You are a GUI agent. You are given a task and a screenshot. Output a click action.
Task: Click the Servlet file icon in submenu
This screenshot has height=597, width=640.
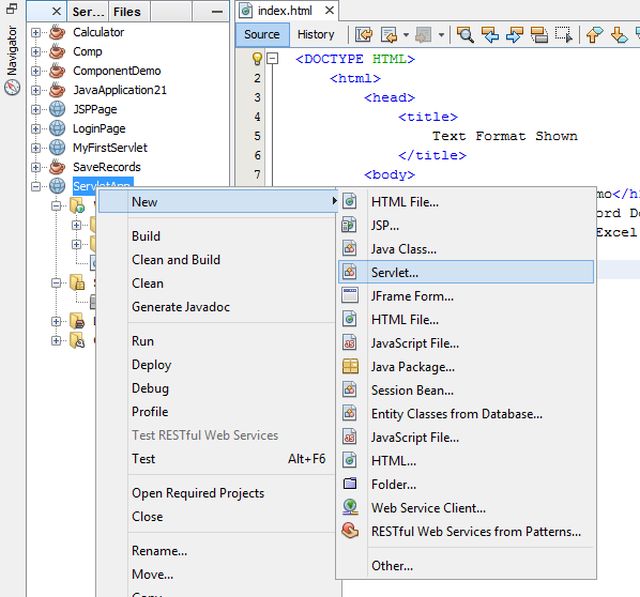click(349, 272)
